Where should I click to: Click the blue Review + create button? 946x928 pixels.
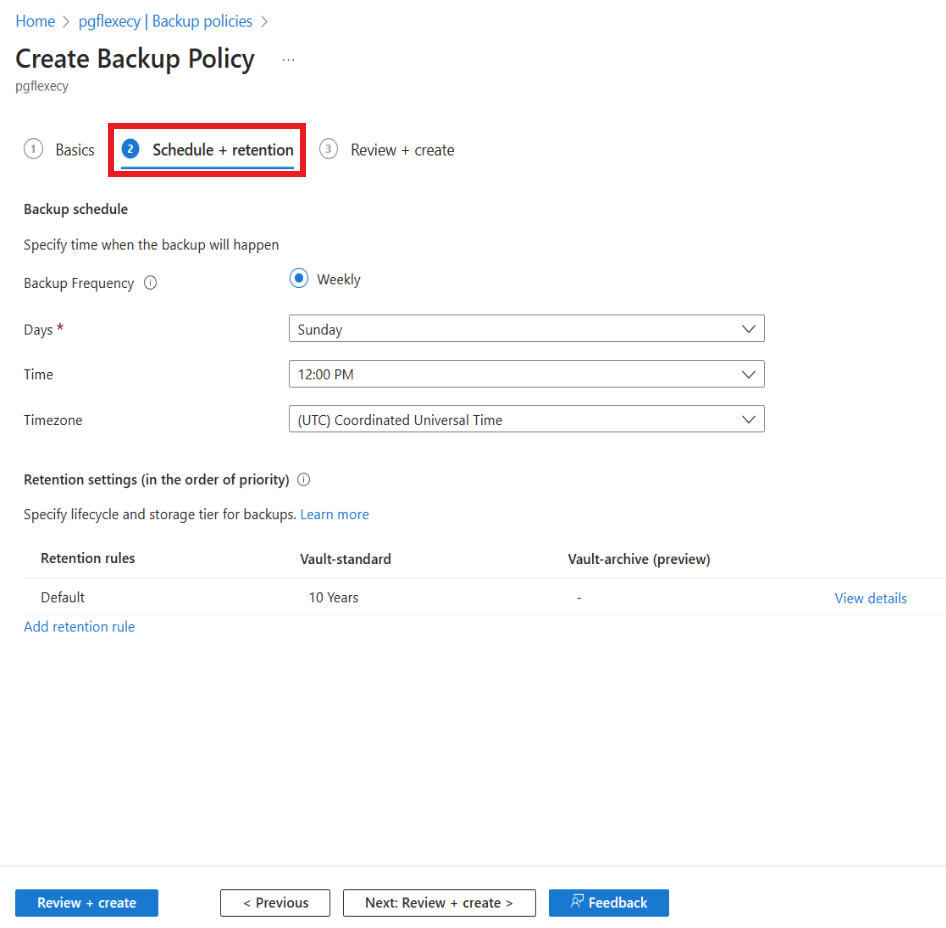[87, 903]
